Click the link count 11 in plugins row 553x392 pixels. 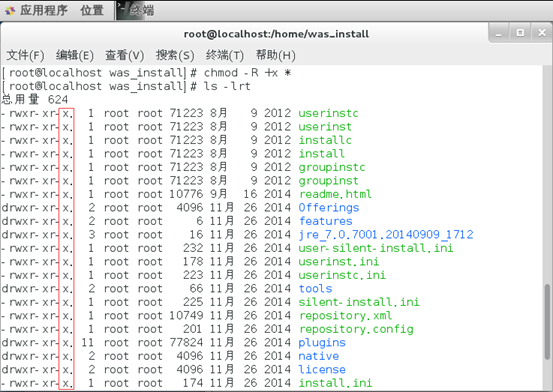[x=87, y=343]
